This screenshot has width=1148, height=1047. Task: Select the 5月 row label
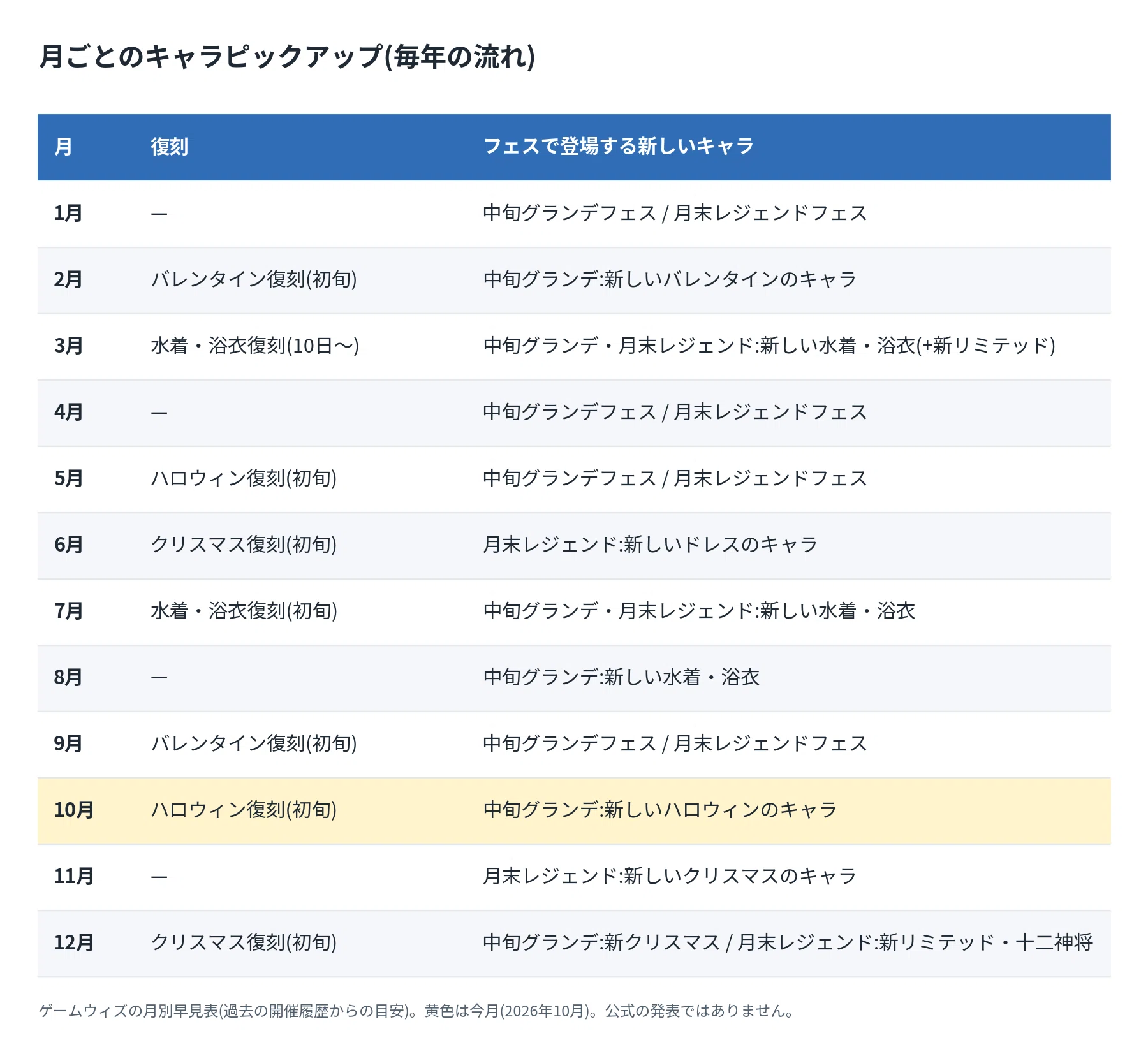coord(68,478)
